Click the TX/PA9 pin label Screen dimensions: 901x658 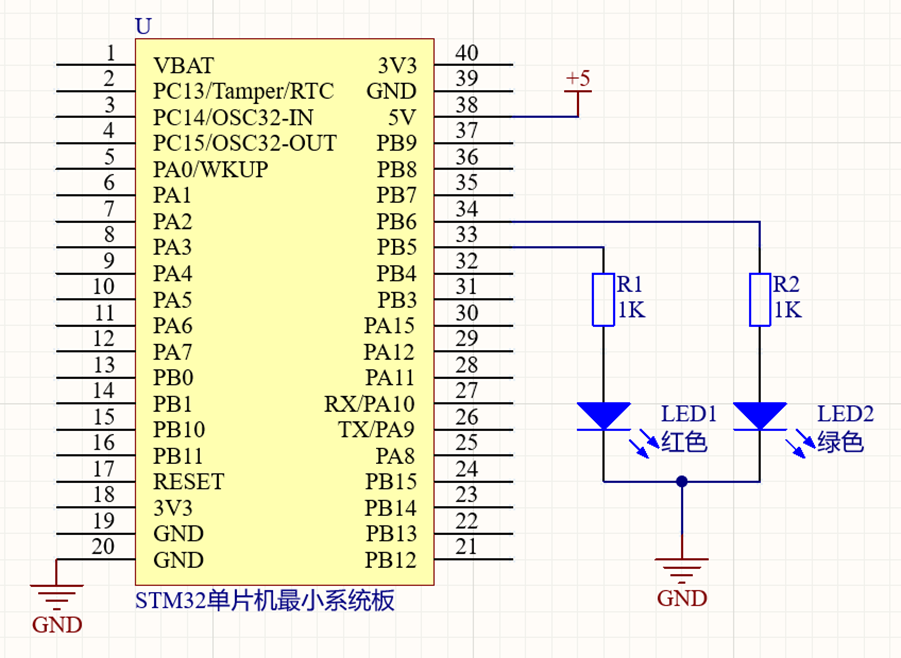pyautogui.click(x=376, y=430)
